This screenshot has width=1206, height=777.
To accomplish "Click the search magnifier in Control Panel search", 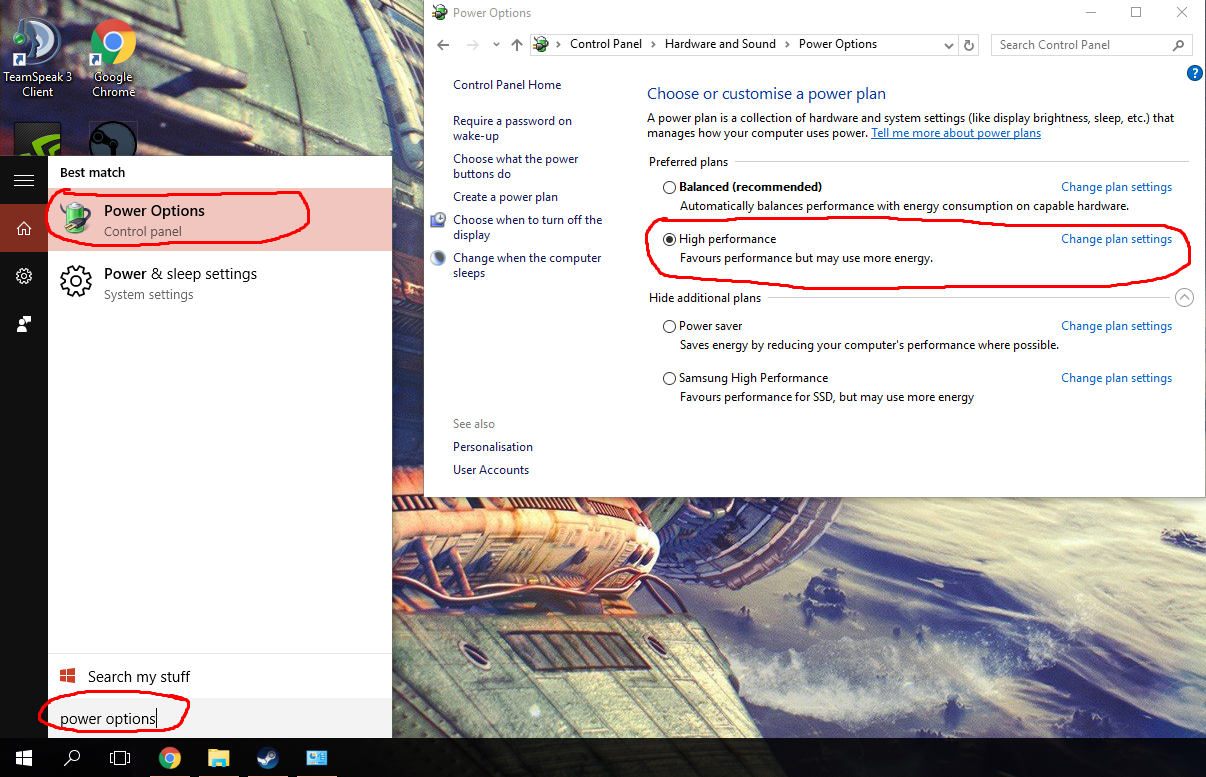I will 1179,45.
